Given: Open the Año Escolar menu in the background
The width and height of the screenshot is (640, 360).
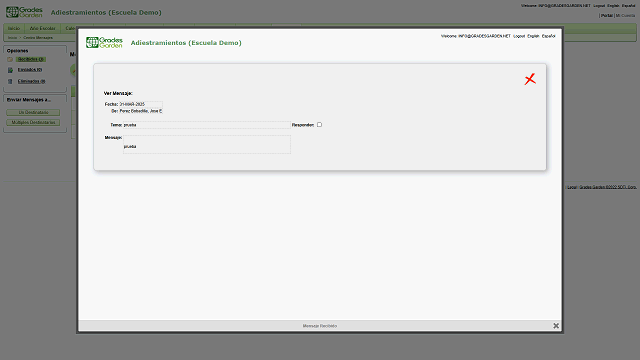Looking at the screenshot, I should tap(42, 28).
